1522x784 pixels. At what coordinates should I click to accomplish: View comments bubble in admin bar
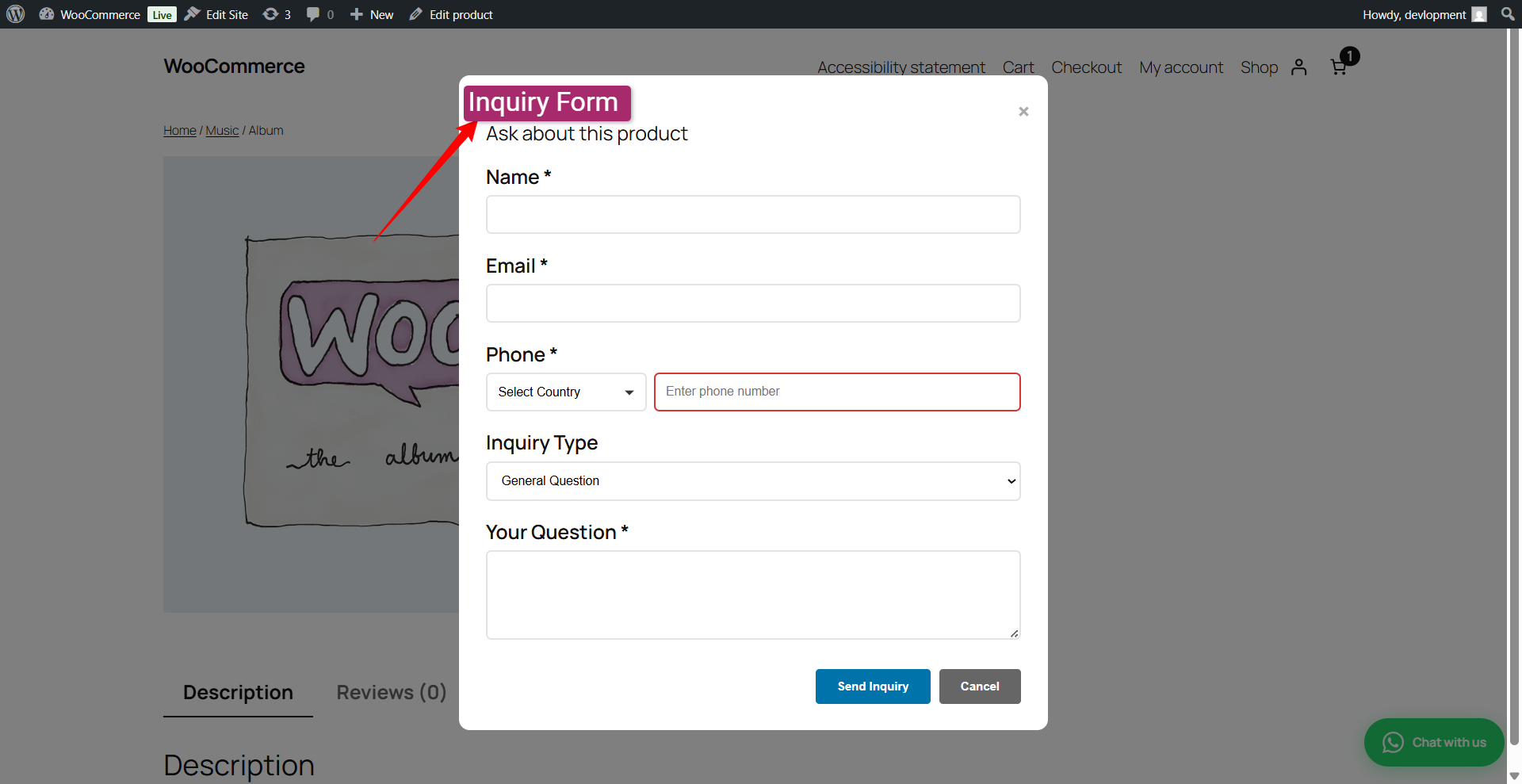point(320,14)
